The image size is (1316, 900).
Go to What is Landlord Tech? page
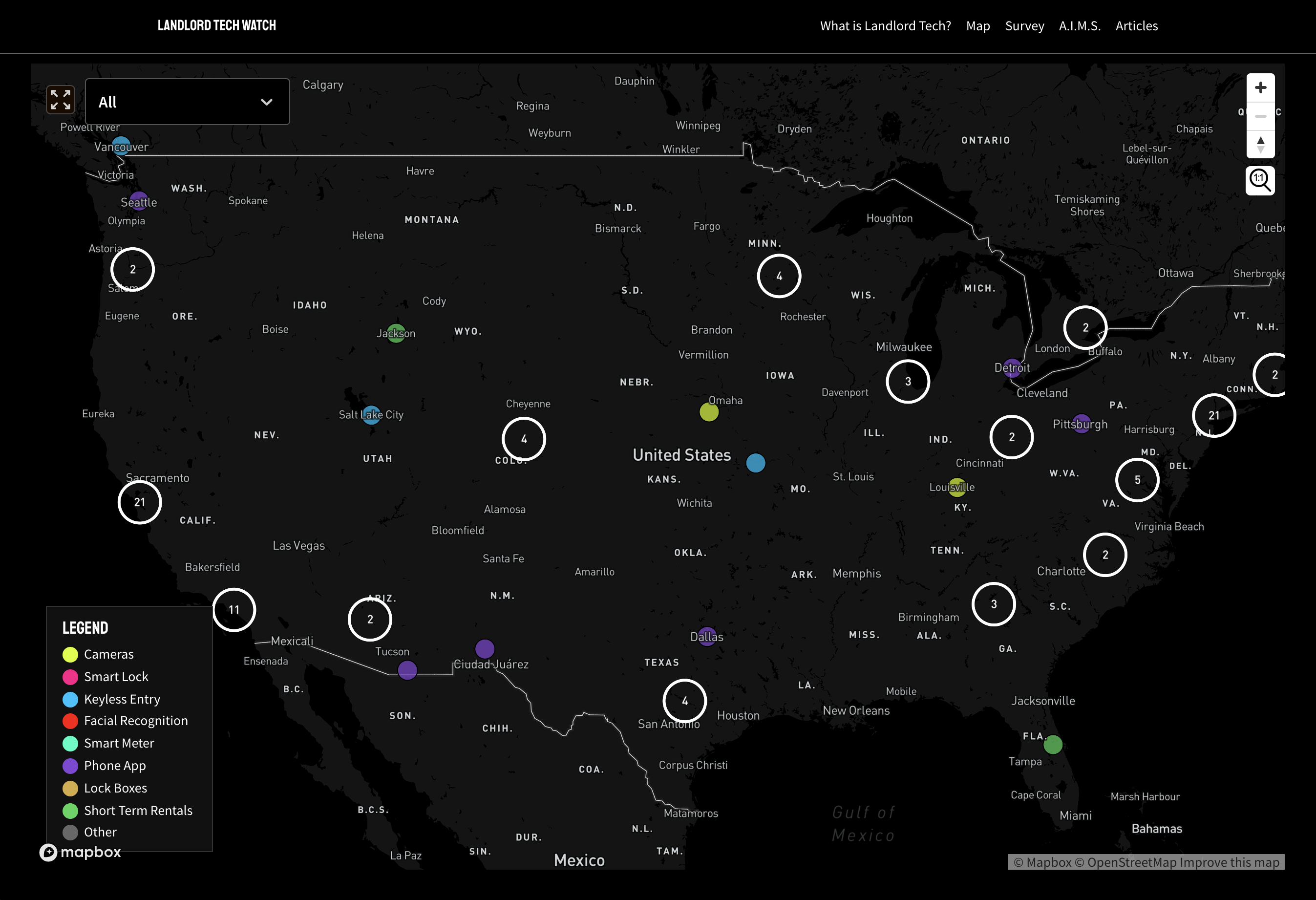[885, 26]
